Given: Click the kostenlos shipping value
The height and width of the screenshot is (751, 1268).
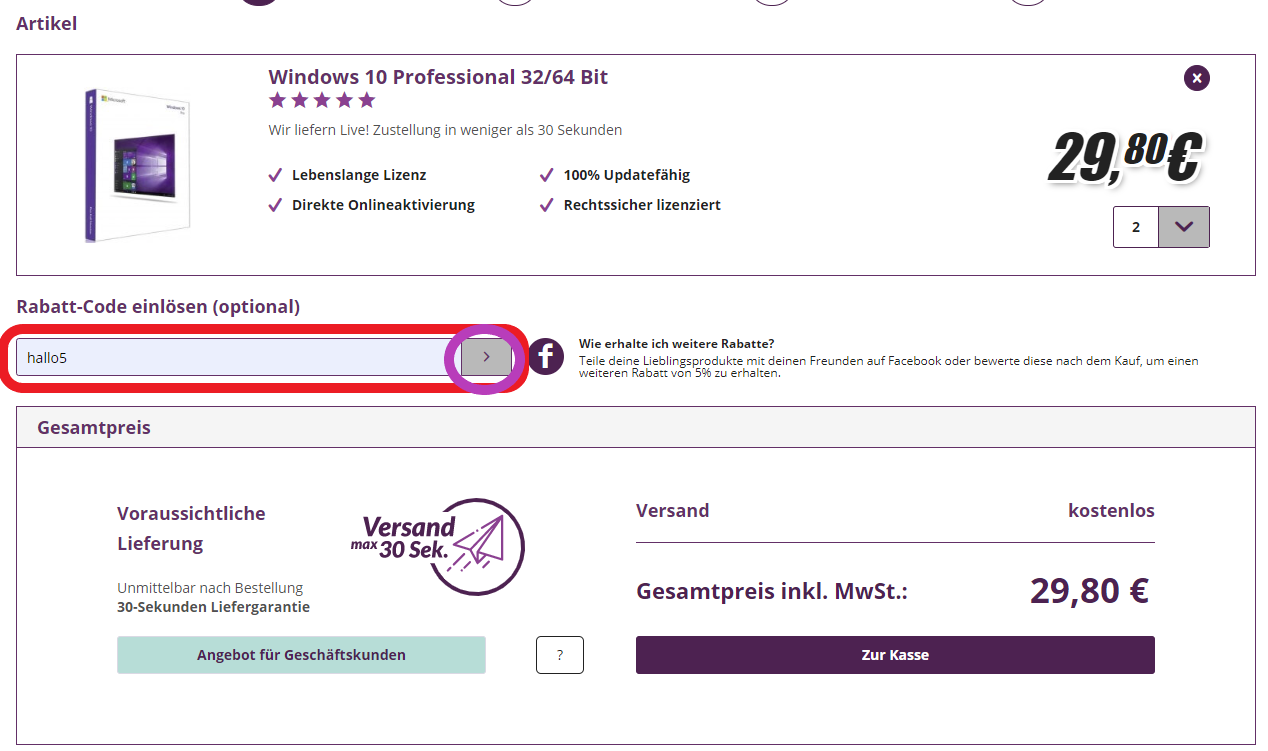Looking at the screenshot, I should click(1111, 511).
